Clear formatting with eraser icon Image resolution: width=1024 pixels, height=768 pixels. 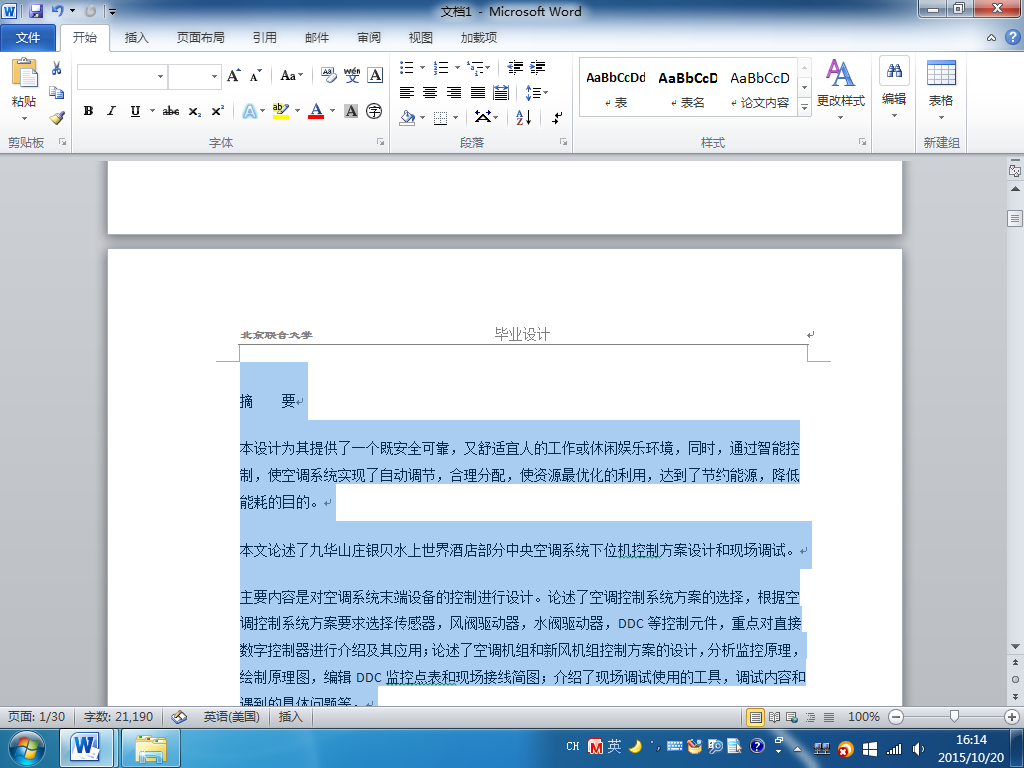(x=328, y=76)
